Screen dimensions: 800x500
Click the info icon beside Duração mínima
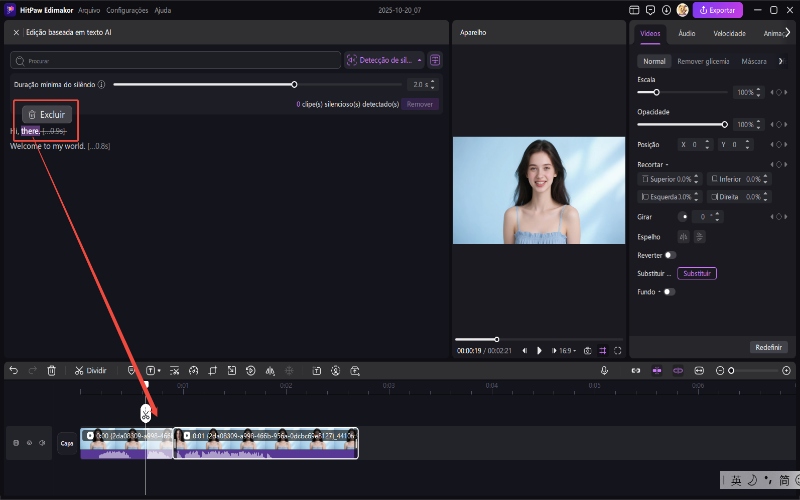point(102,85)
